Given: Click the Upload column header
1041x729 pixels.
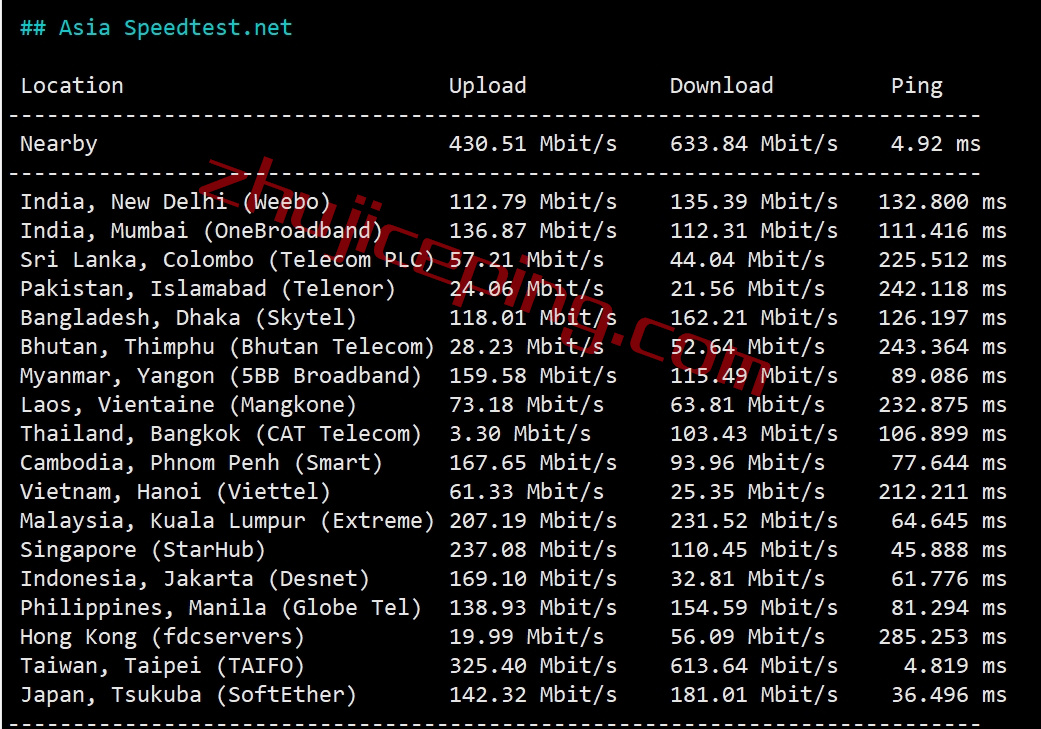Looking at the screenshot, I should [487, 86].
